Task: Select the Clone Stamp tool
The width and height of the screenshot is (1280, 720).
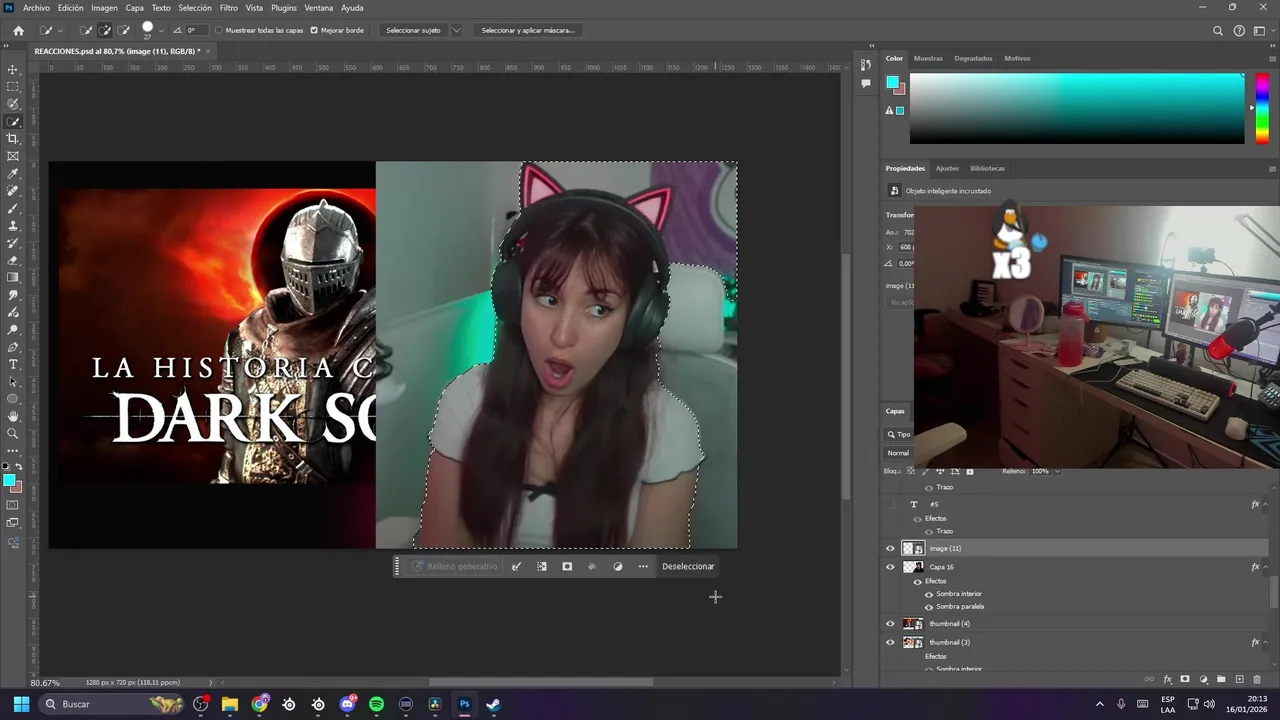Action: coord(13,226)
